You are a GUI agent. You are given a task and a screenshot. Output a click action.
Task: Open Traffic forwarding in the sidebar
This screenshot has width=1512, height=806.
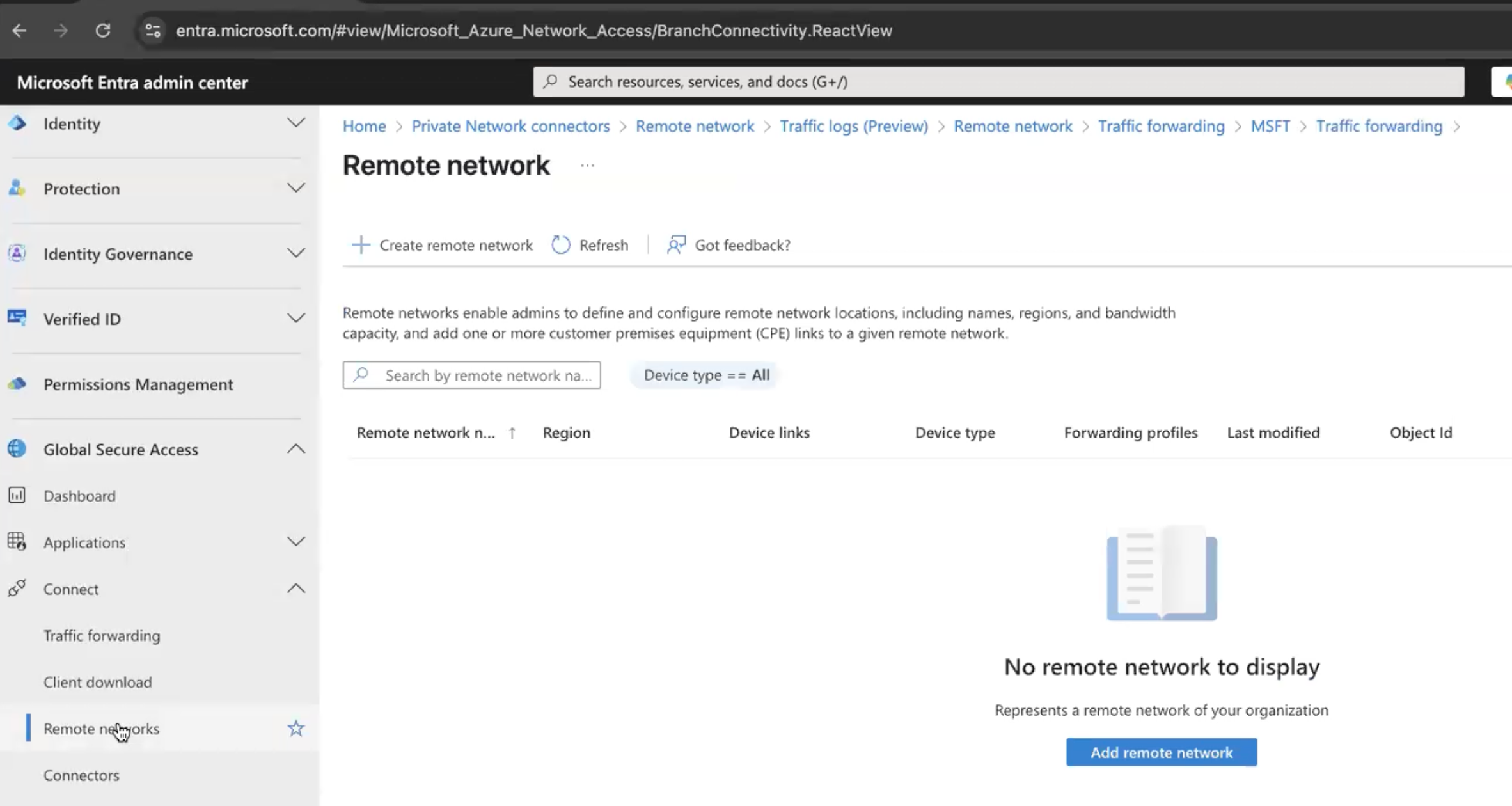[x=102, y=635]
